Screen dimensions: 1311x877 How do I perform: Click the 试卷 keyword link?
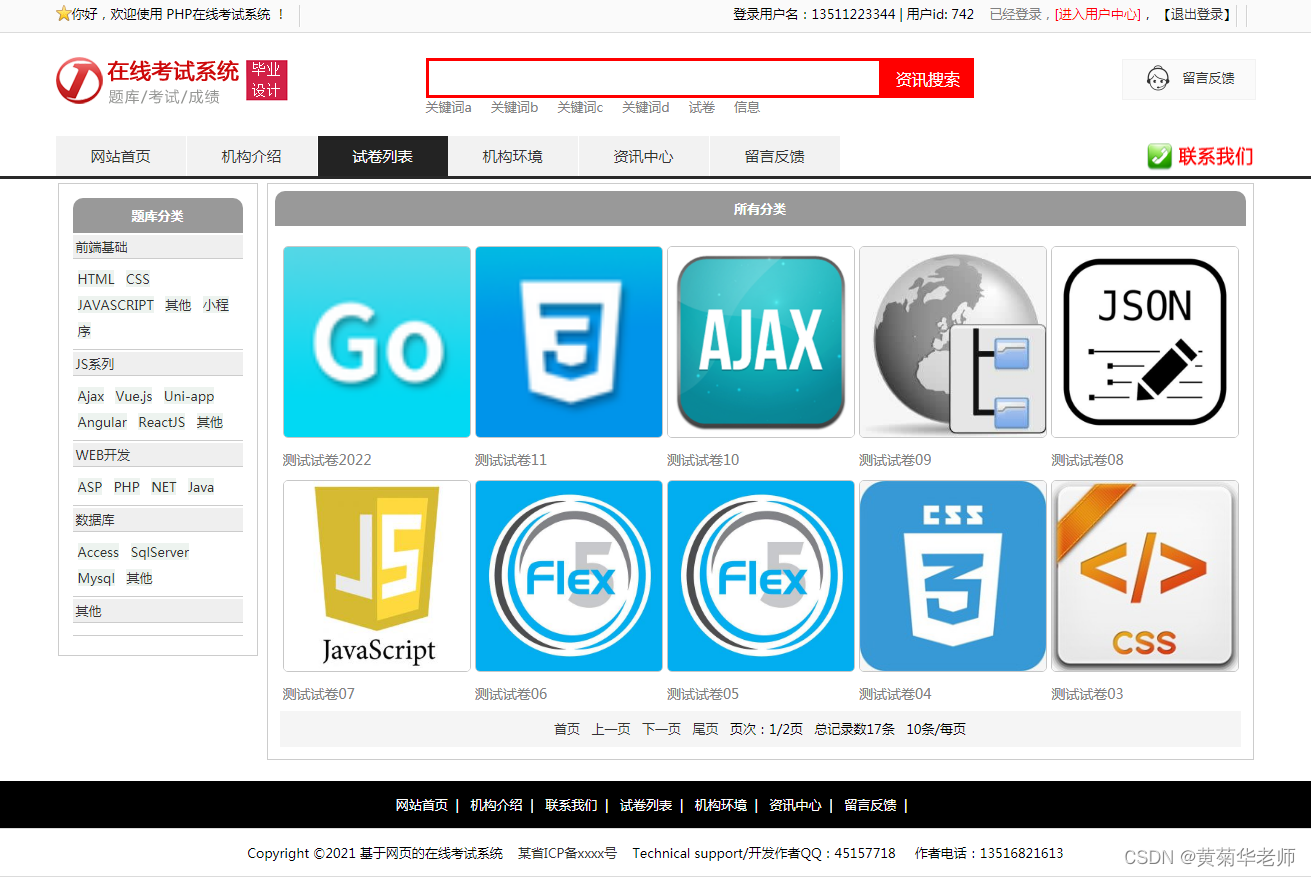[702, 107]
